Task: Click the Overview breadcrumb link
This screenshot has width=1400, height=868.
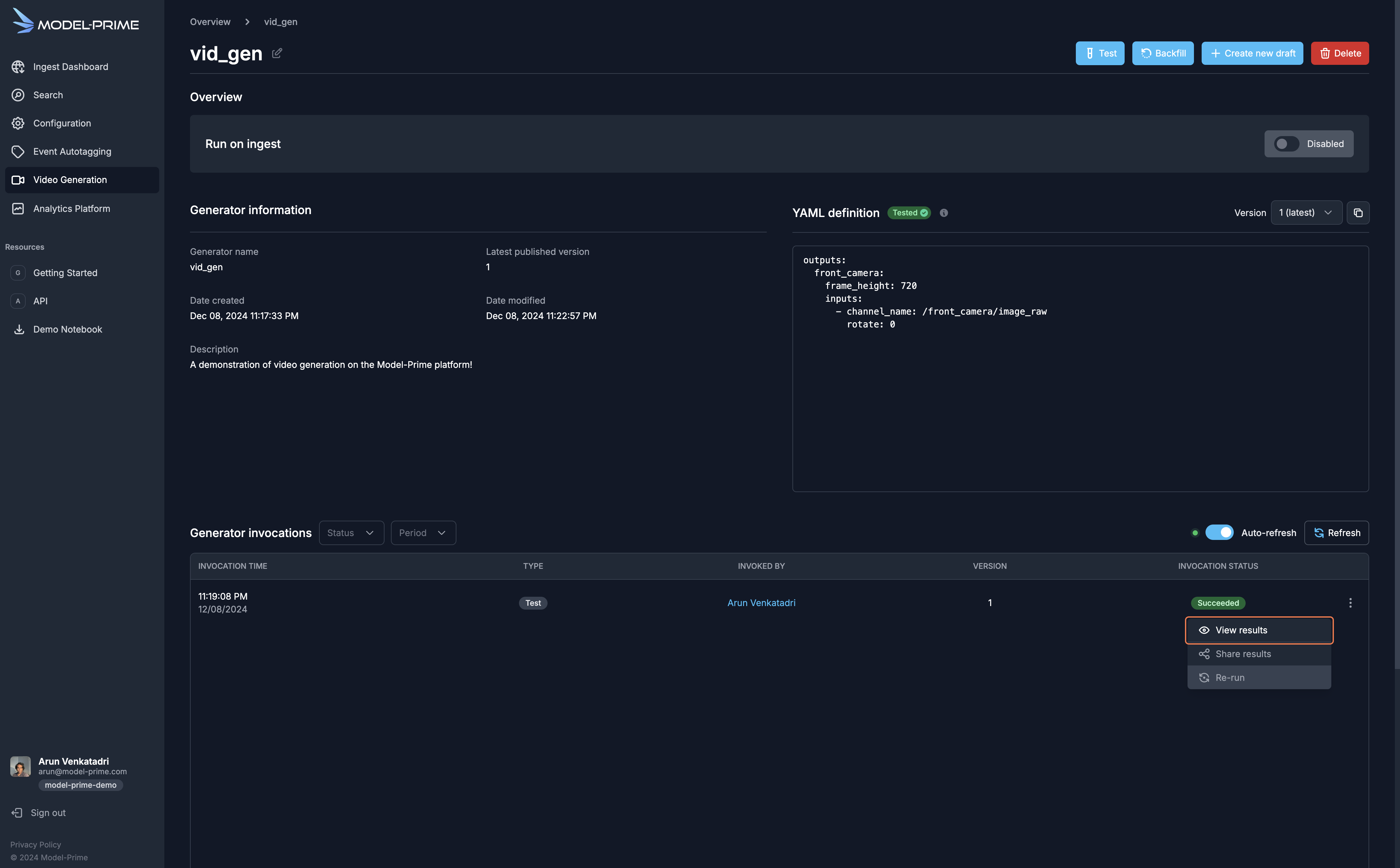Action: pos(210,22)
